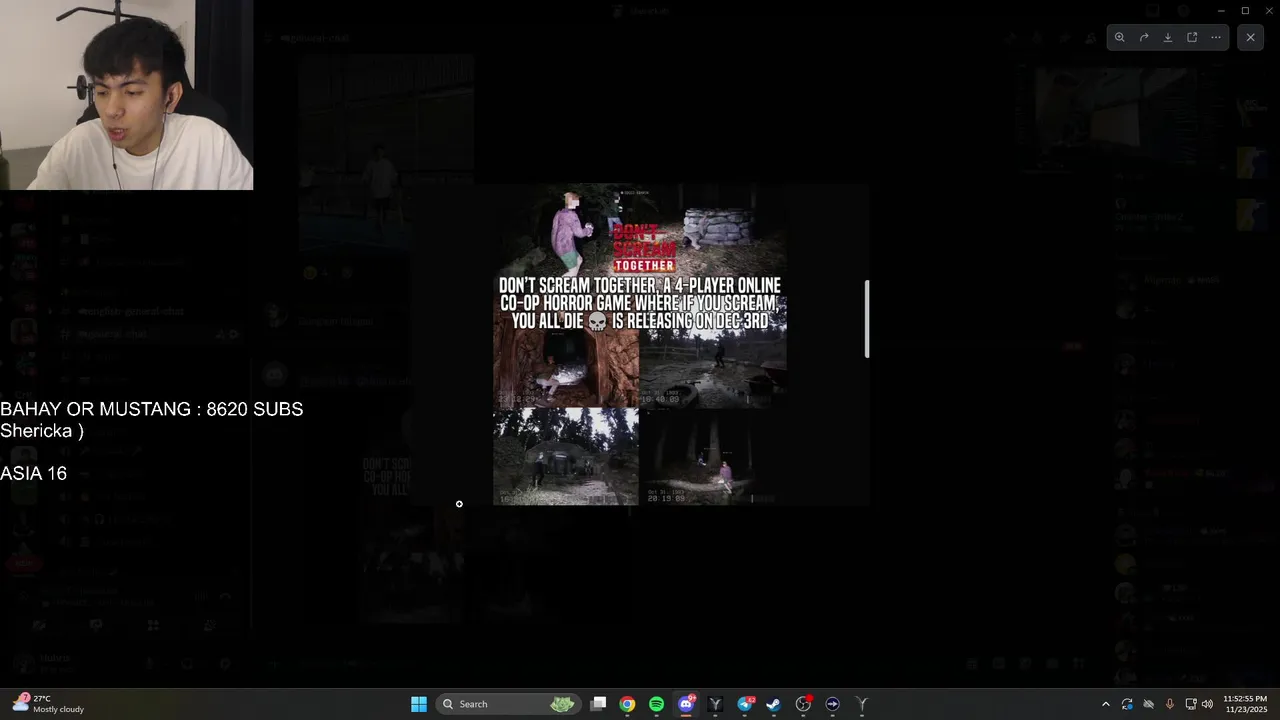Image resolution: width=1280 pixels, height=720 pixels.
Task: Open the image in browser icon
Action: coord(1192,37)
